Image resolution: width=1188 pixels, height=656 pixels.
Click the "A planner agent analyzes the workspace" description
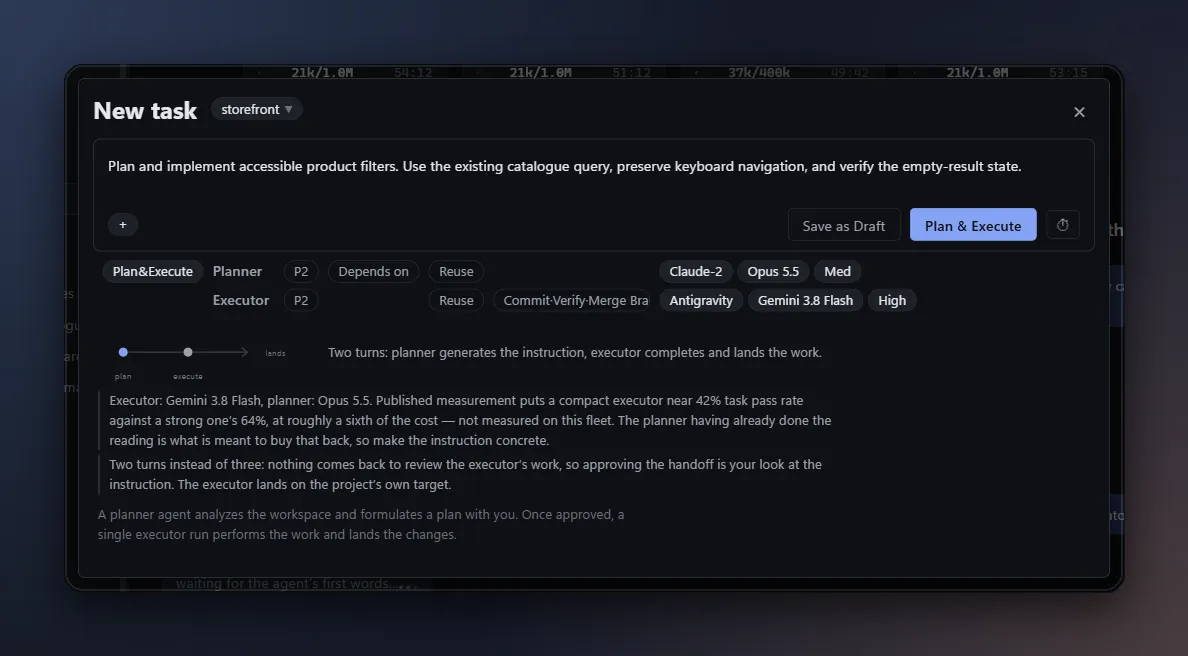click(x=361, y=524)
